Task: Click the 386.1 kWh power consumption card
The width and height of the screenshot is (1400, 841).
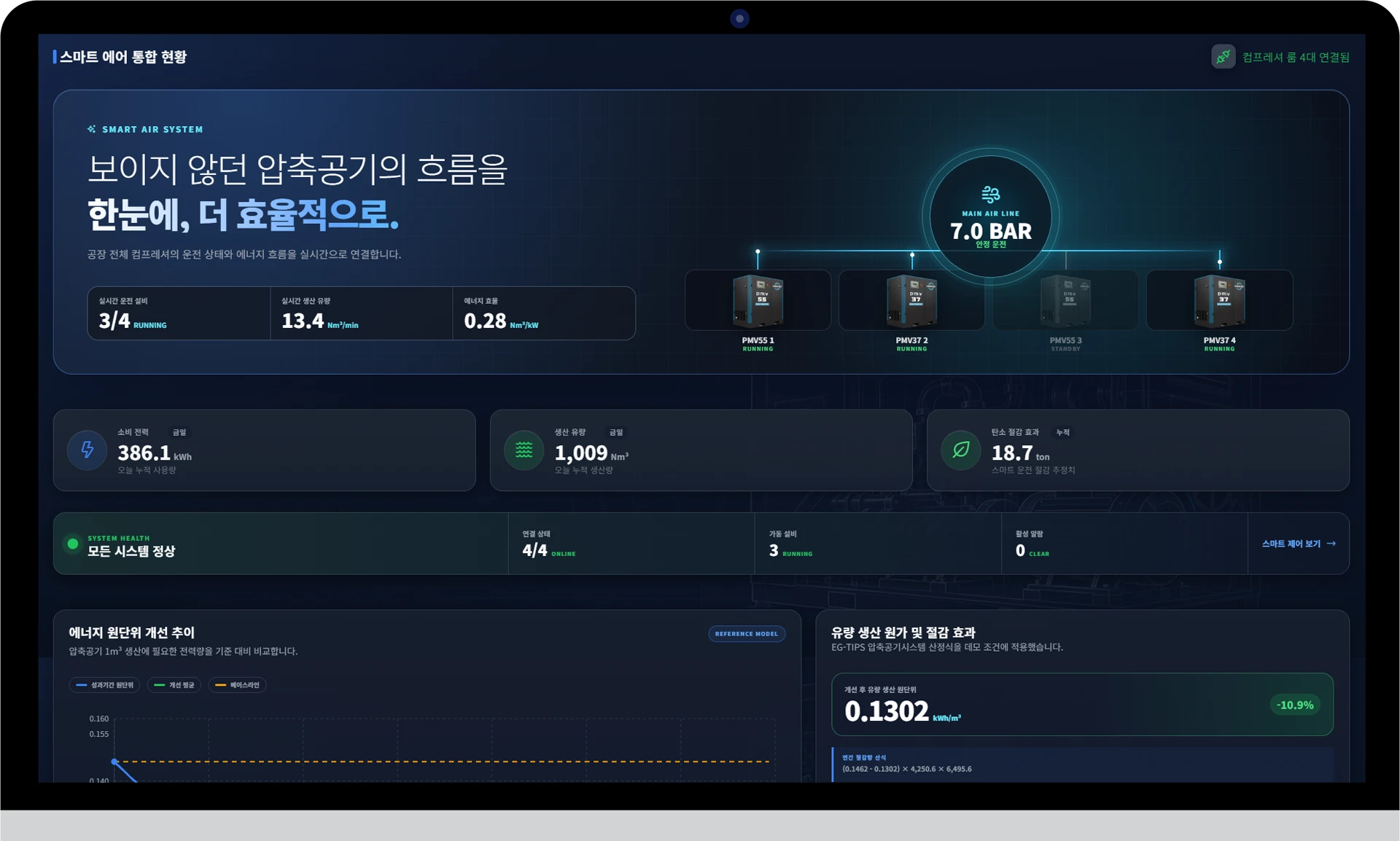Action: pyautogui.click(x=265, y=450)
